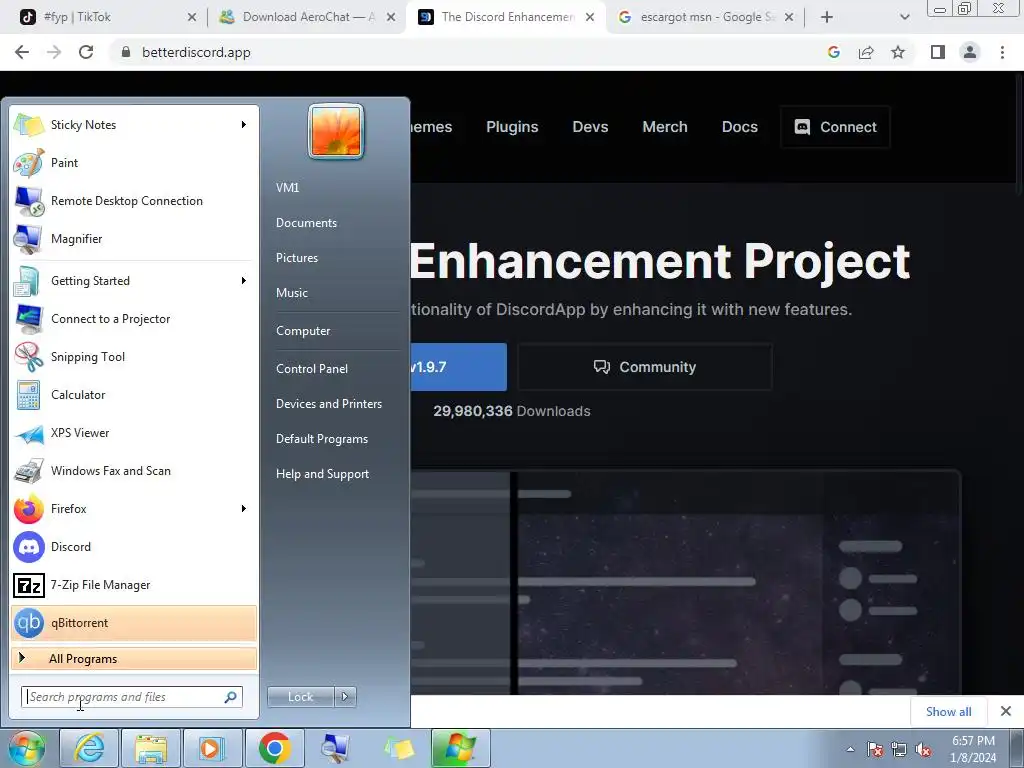The height and width of the screenshot is (768, 1024).
Task: Open Windows Explorer from taskbar
Action: [151, 748]
